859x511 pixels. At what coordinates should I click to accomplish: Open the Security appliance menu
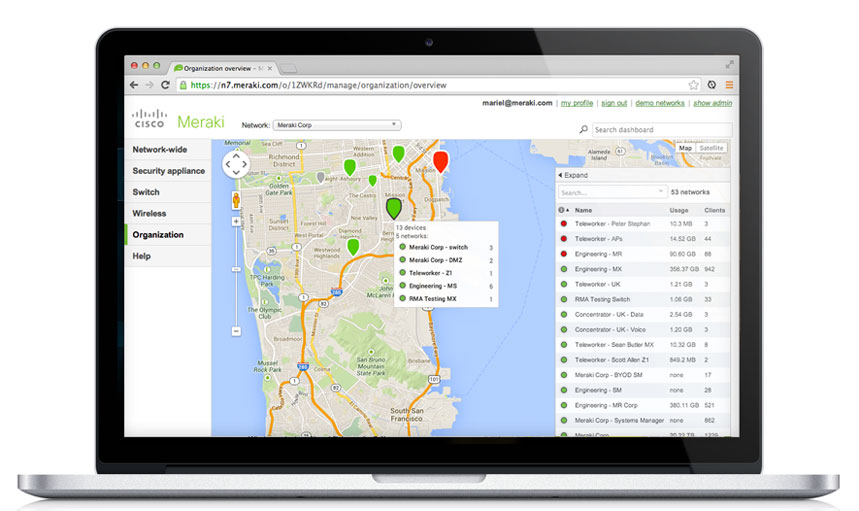pyautogui.click(x=168, y=171)
